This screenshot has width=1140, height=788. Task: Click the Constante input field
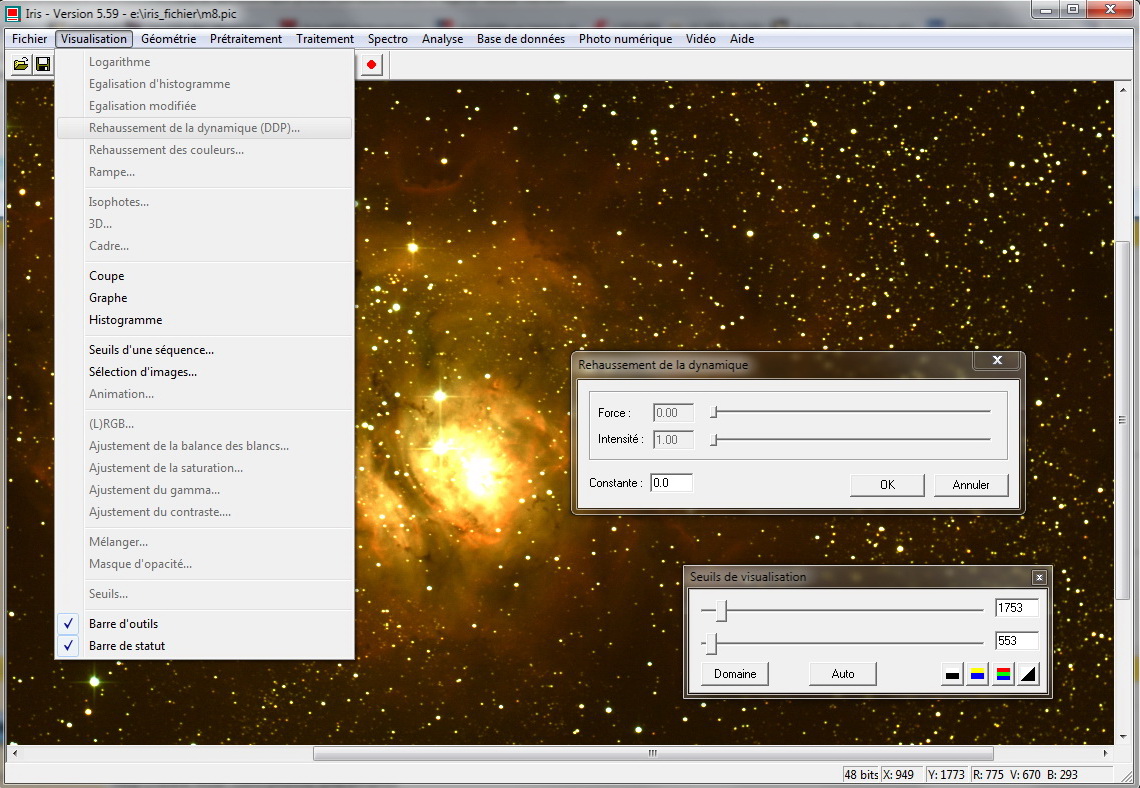coord(671,483)
